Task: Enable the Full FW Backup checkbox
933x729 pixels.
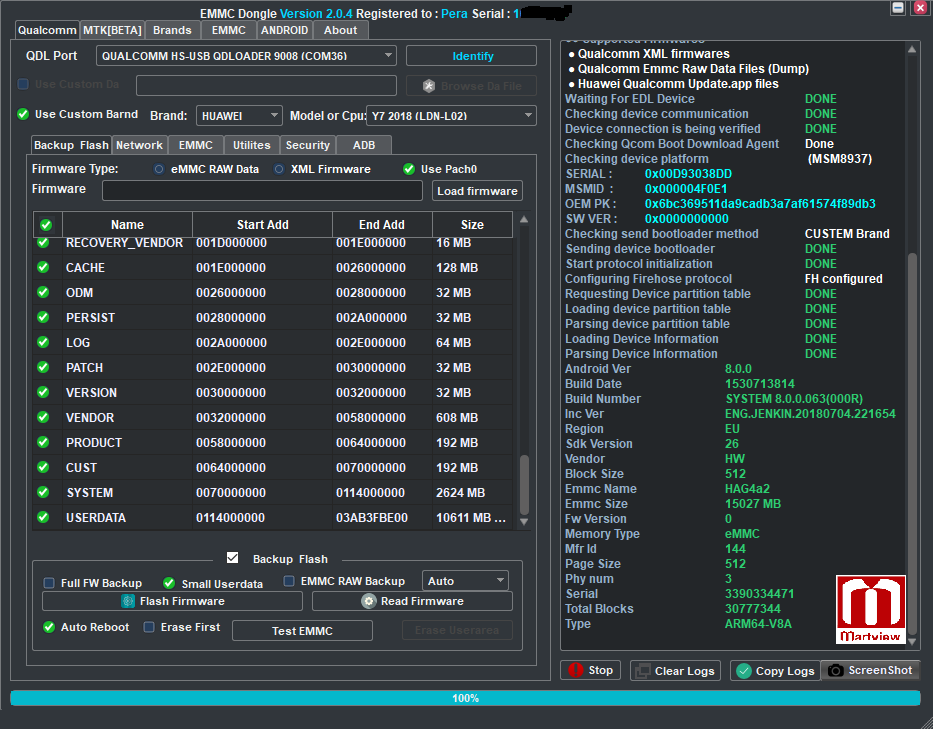Action: click(x=49, y=583)
